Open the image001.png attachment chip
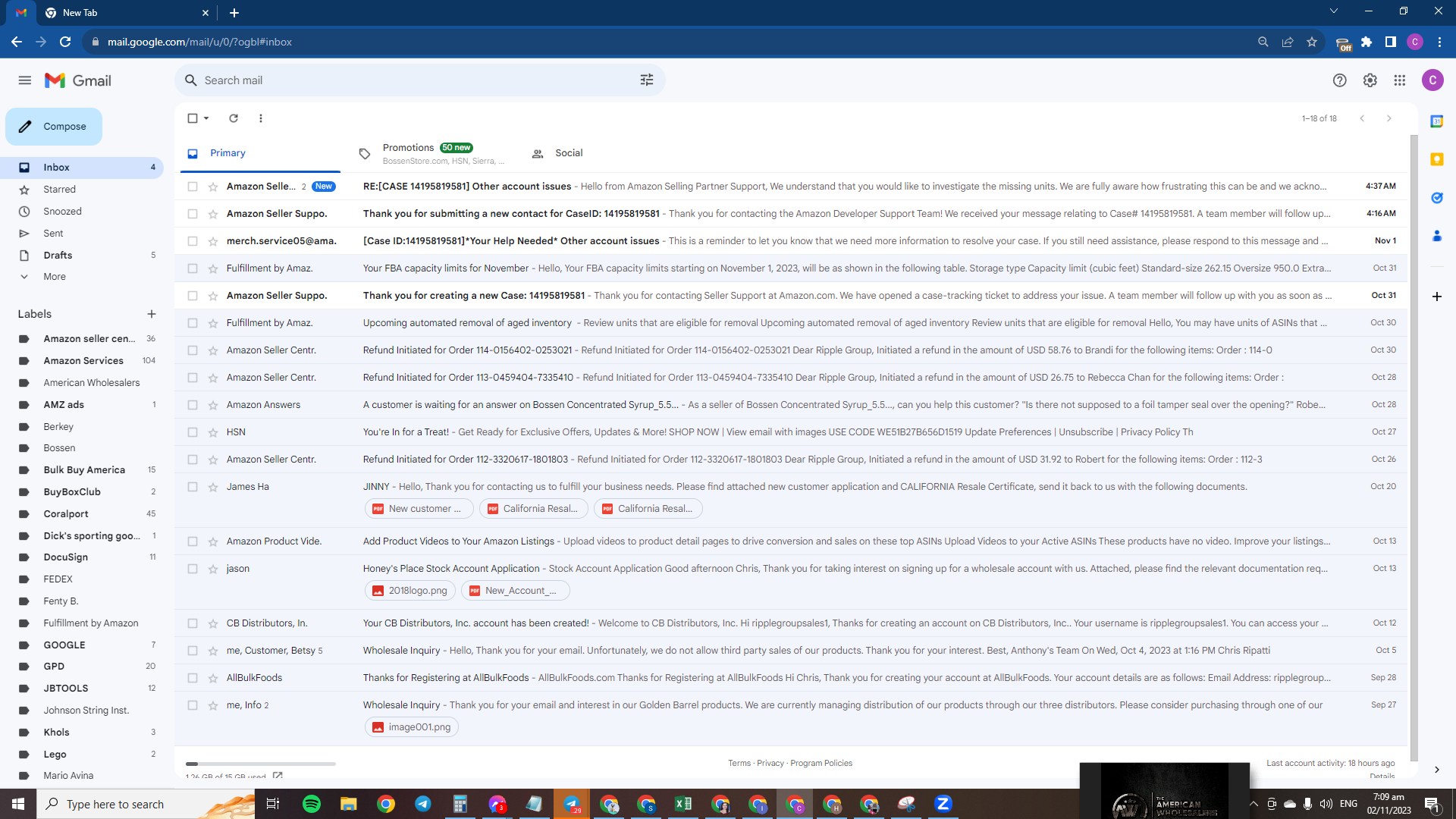 tap(412, 727)
